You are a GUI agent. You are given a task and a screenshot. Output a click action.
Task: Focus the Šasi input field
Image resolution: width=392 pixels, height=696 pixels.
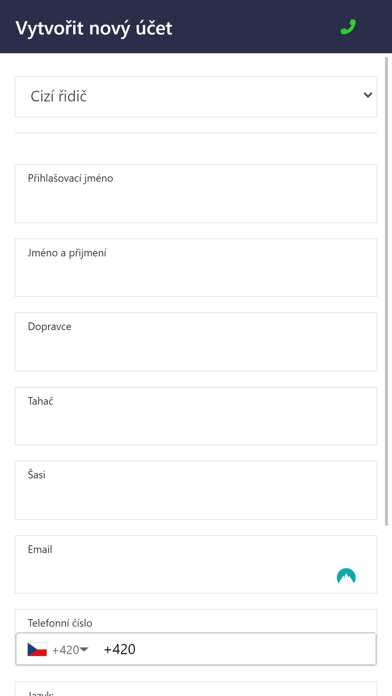point(196,490)
